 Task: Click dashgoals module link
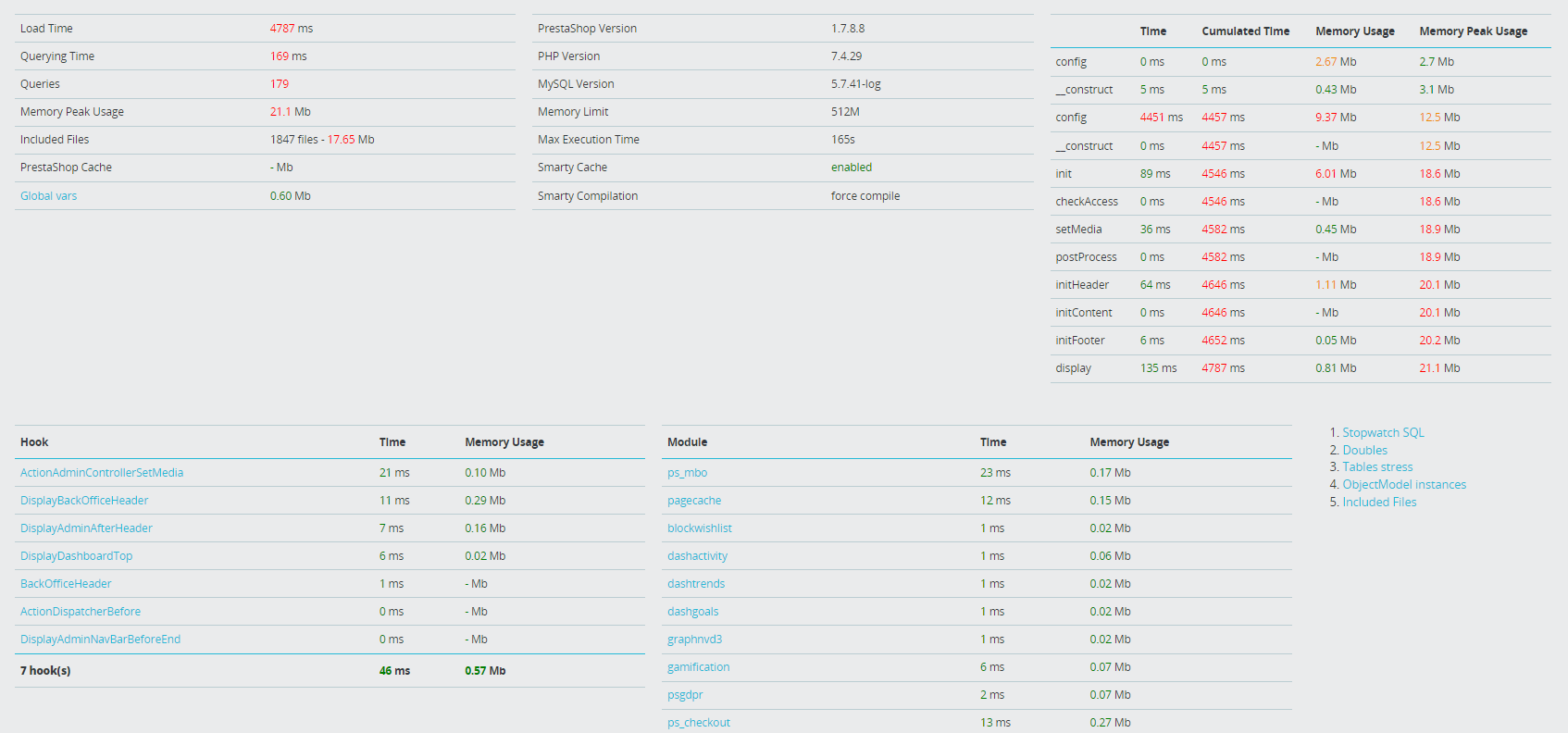click(x=692, y=612)
